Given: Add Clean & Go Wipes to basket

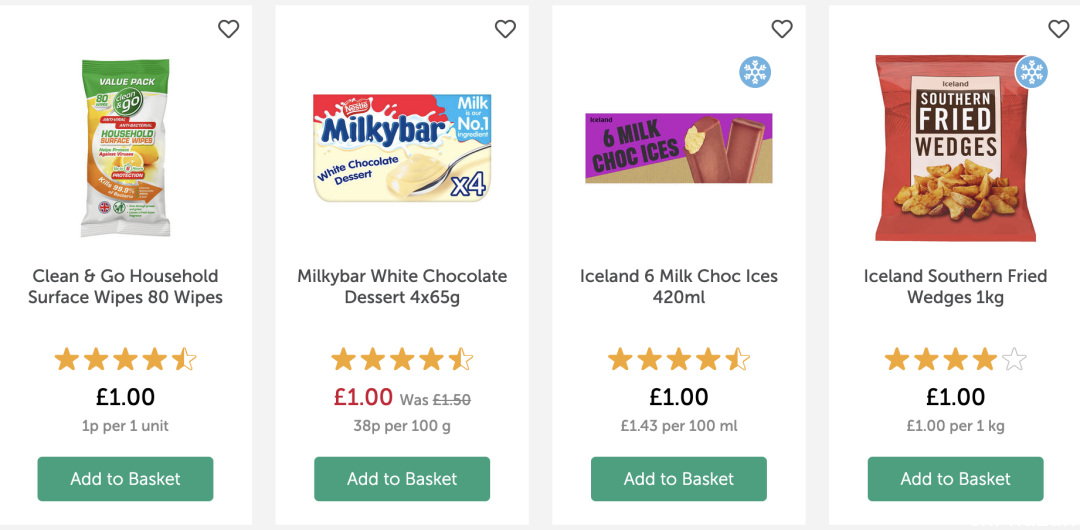Looking at the screenshot, I should pyautogui.click(x=125, y=479).
